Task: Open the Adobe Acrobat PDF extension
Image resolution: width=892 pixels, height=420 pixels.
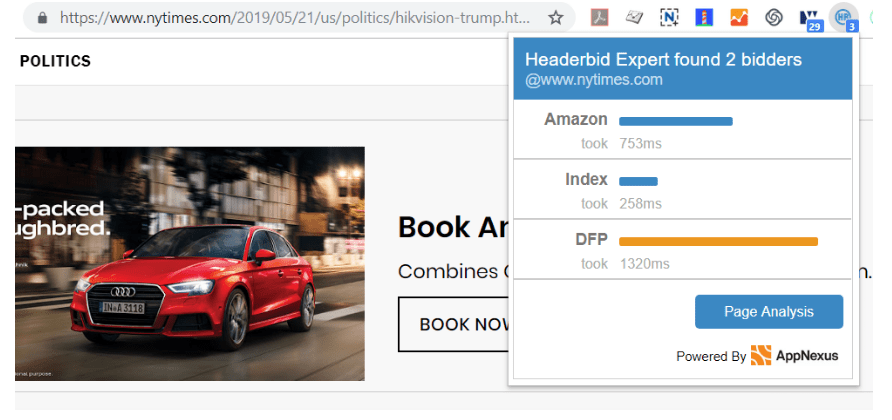Action: (x=599, y=17)
